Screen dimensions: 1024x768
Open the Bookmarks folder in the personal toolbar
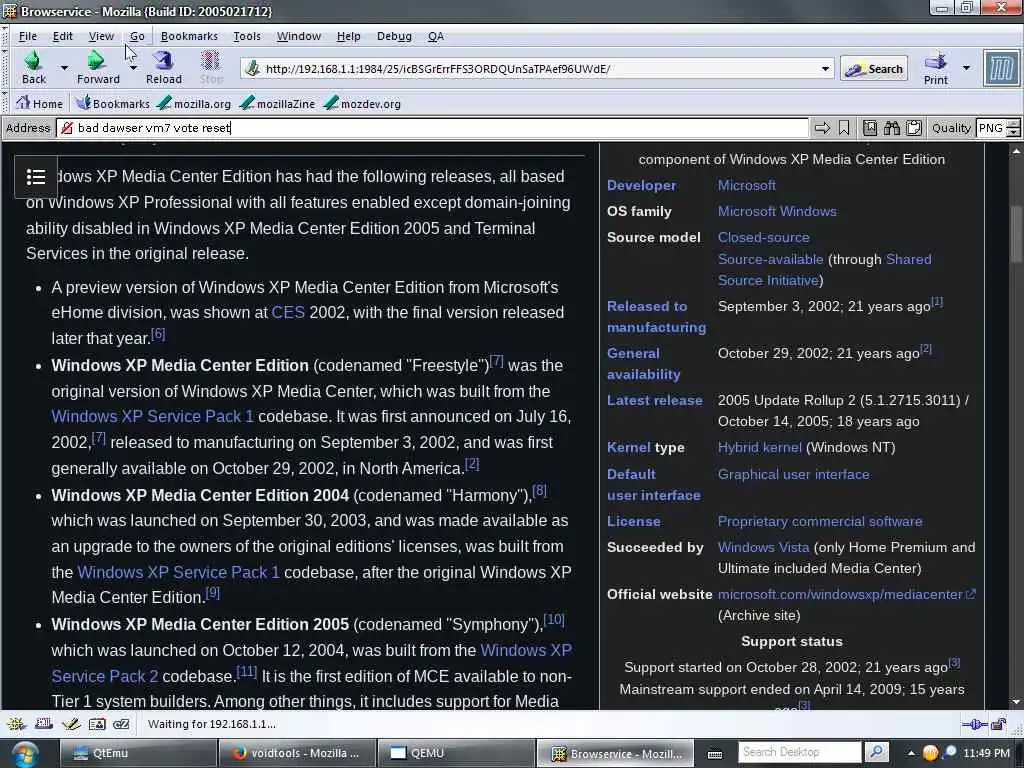tap(112, 103)
